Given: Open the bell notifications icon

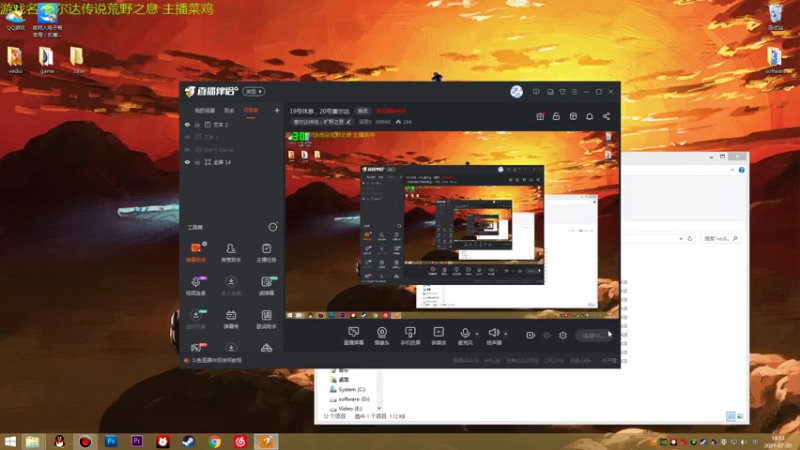Looking at the screenshot, I should (x=589, y=116).
